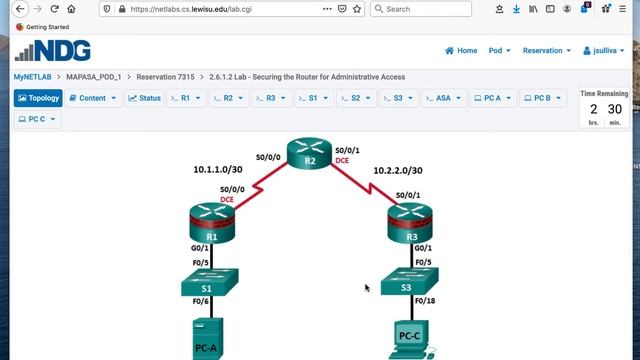Click the gift what's new icon
The height and width of the screenshot is (360, 640).
(x=606, y=9)
